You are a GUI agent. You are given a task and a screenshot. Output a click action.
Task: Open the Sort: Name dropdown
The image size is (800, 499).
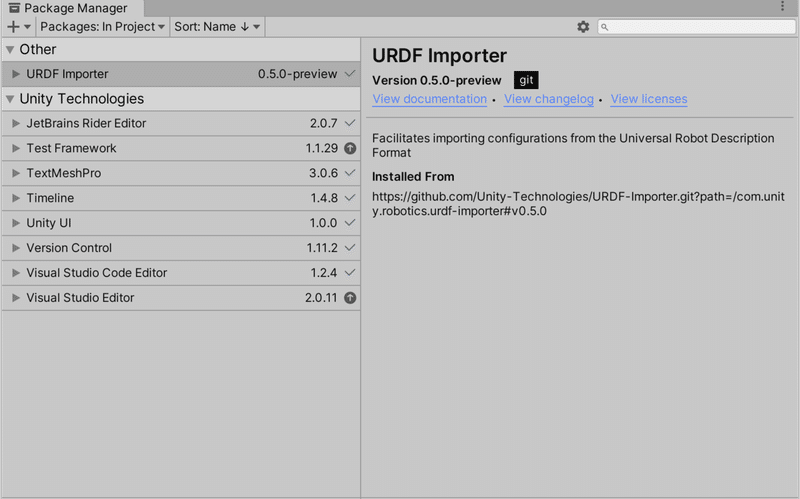click(217, 27)
